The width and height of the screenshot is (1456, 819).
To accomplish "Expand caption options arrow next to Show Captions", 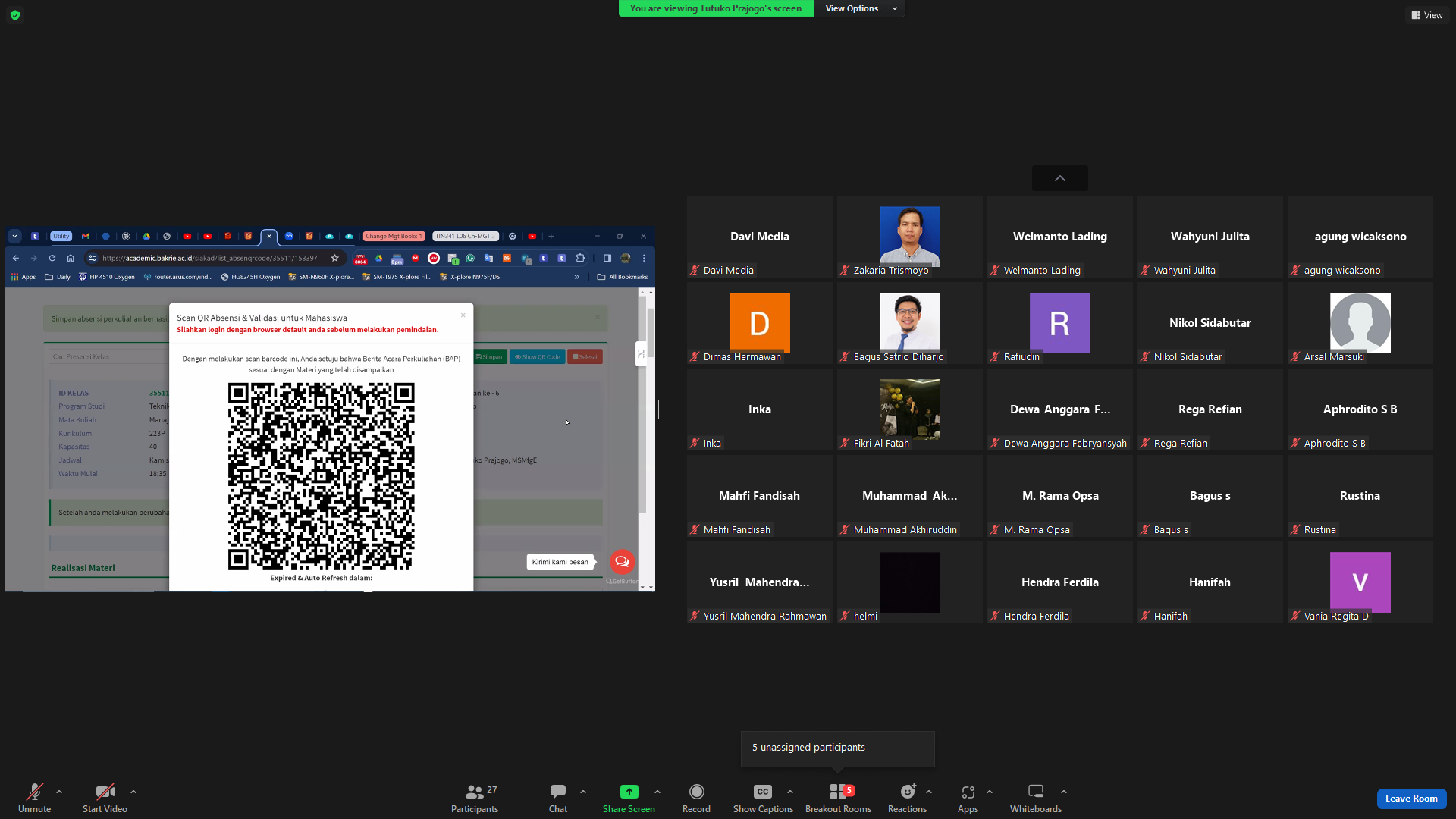I will point(790,792).
